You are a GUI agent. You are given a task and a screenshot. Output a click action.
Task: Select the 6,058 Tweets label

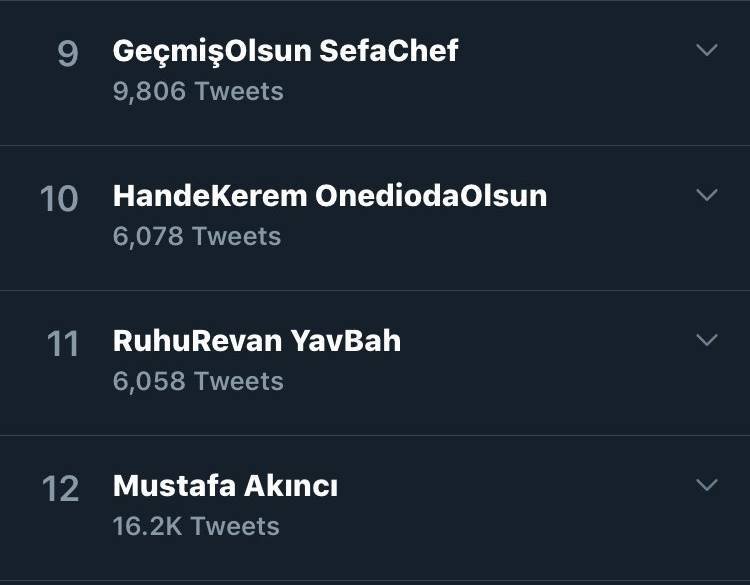pos(198,381)
